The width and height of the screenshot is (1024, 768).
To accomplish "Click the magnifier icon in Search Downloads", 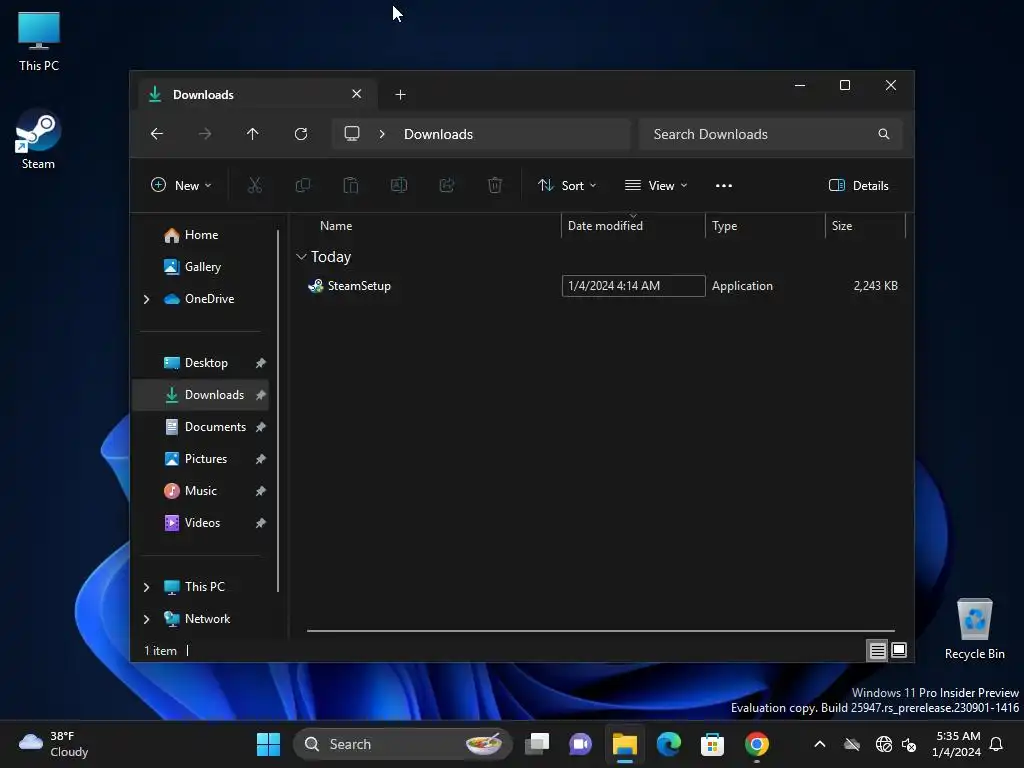I will tap(884, 134).
